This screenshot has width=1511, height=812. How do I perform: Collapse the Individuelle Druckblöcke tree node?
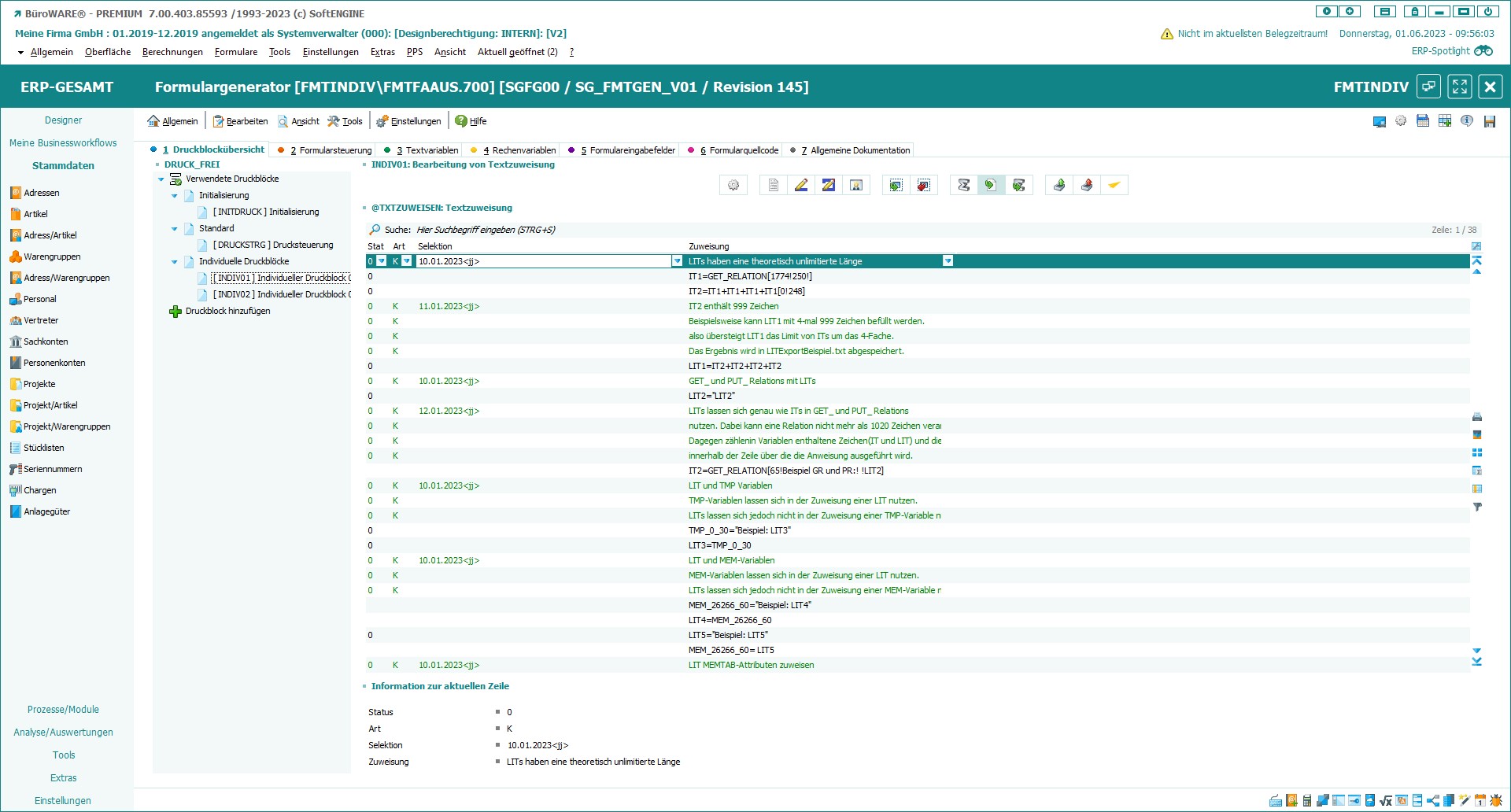click(175, 262)
